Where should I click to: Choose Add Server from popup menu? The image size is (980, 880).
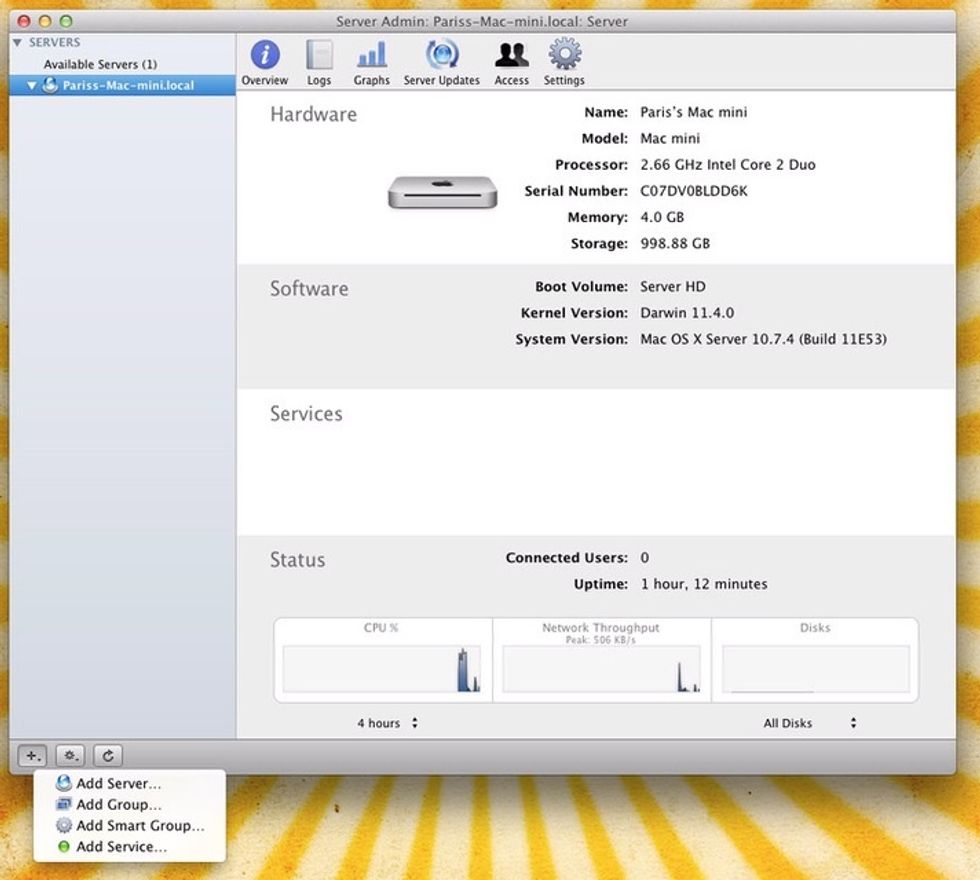[x=118, y=784]
